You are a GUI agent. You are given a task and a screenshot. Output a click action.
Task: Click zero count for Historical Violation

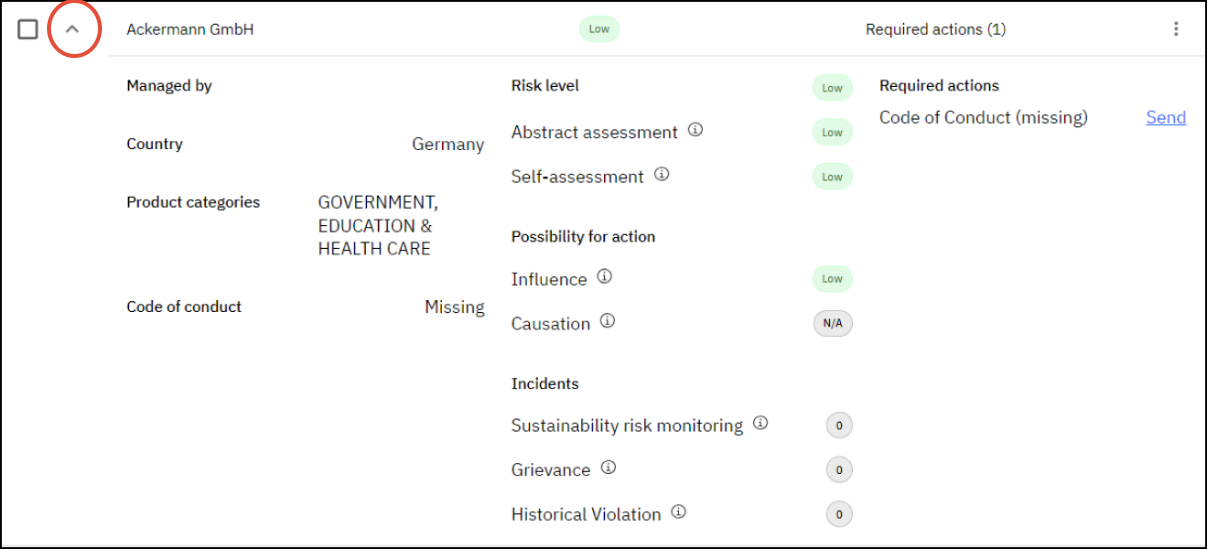coord(839,515)
